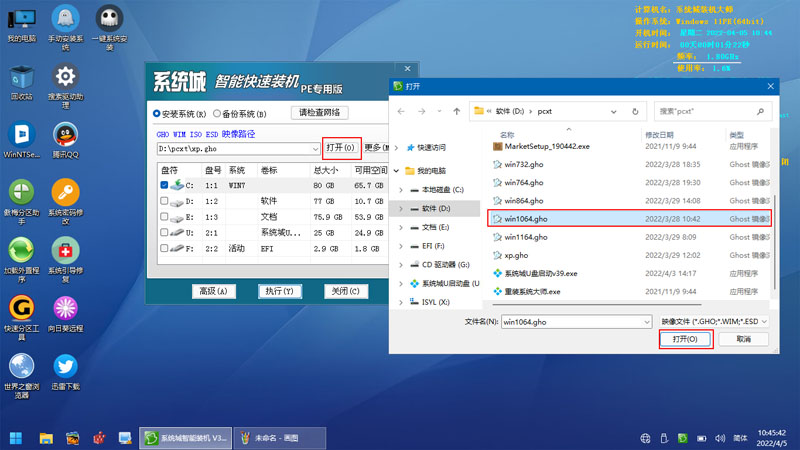Open the Window of the World browser icon
Screen dimensions: 800x450
click(x=21, y=377)
